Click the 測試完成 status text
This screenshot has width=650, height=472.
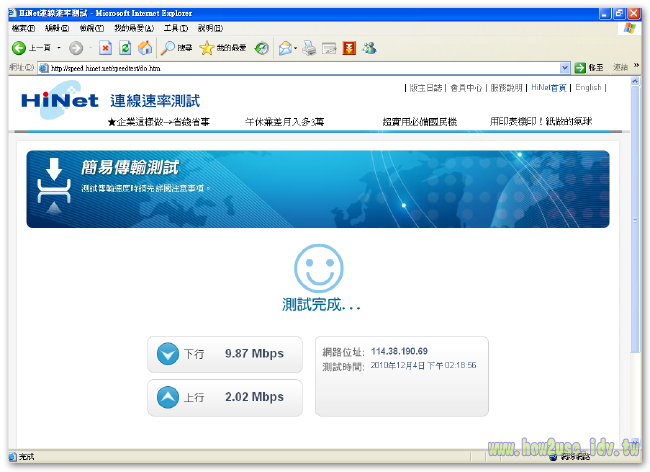click(x=321, y=304)
